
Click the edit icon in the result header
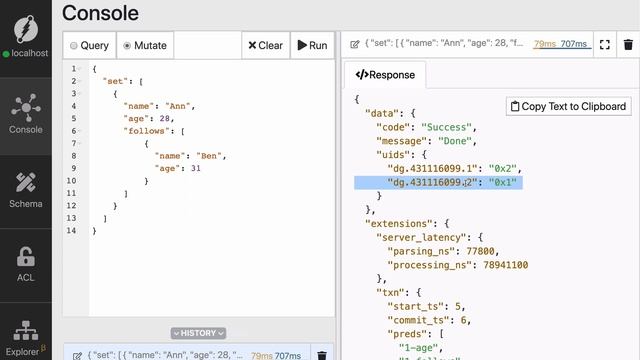pyautogui.click(x=355, y=44)
